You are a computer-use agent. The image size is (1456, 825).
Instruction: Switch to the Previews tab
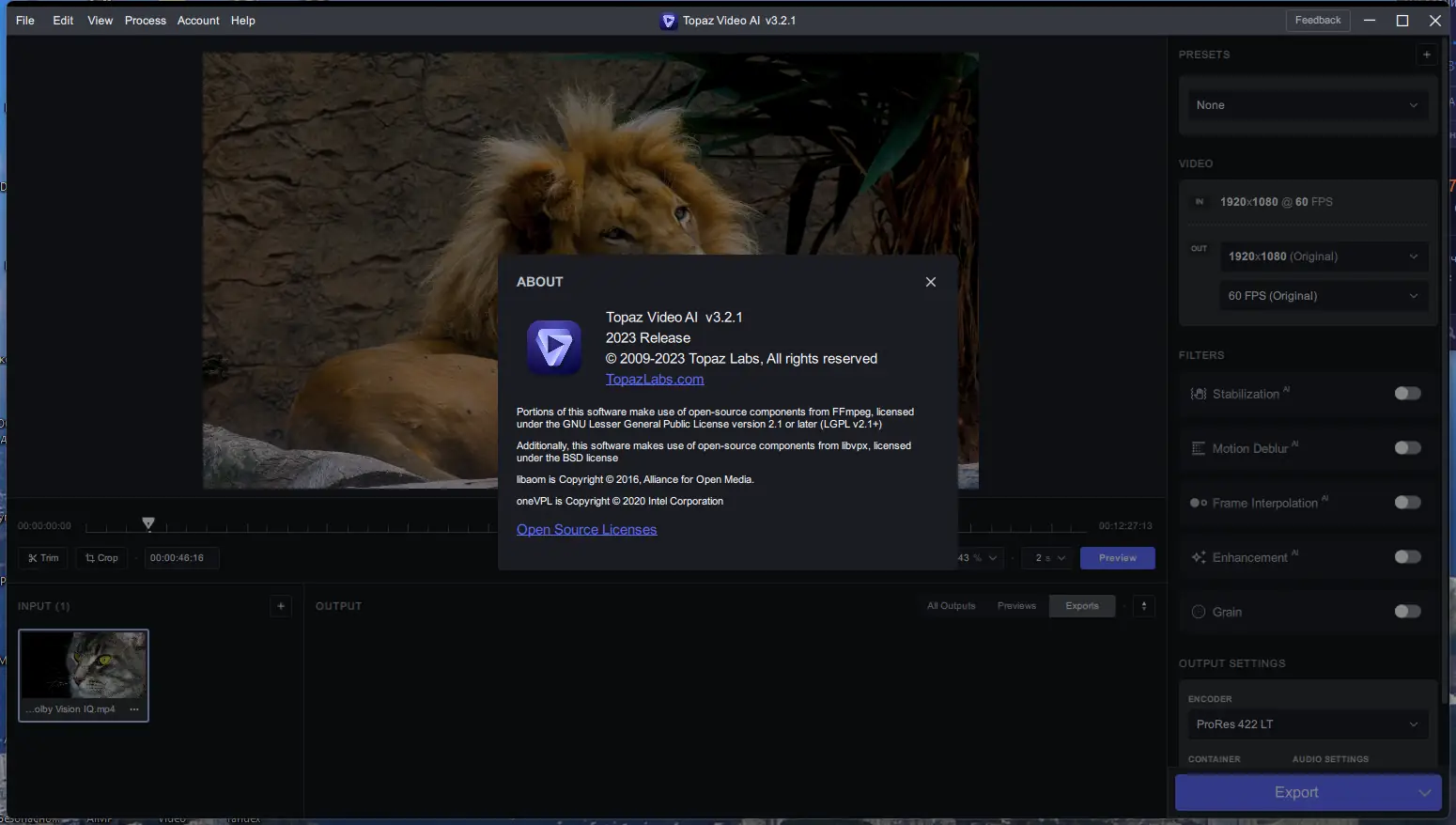(x=1016, y=606)
